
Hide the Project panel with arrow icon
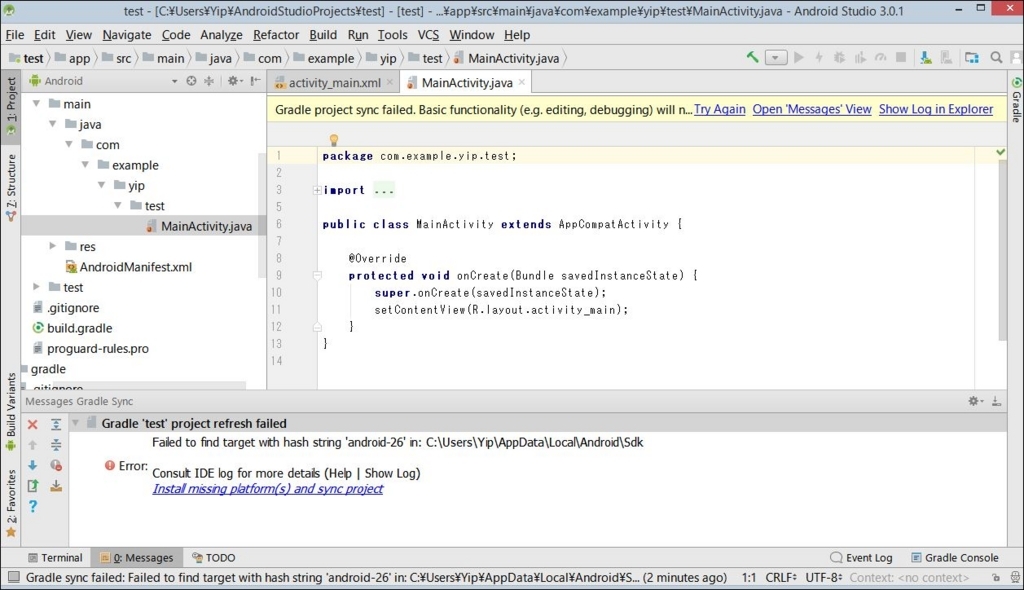click(255, 81)
